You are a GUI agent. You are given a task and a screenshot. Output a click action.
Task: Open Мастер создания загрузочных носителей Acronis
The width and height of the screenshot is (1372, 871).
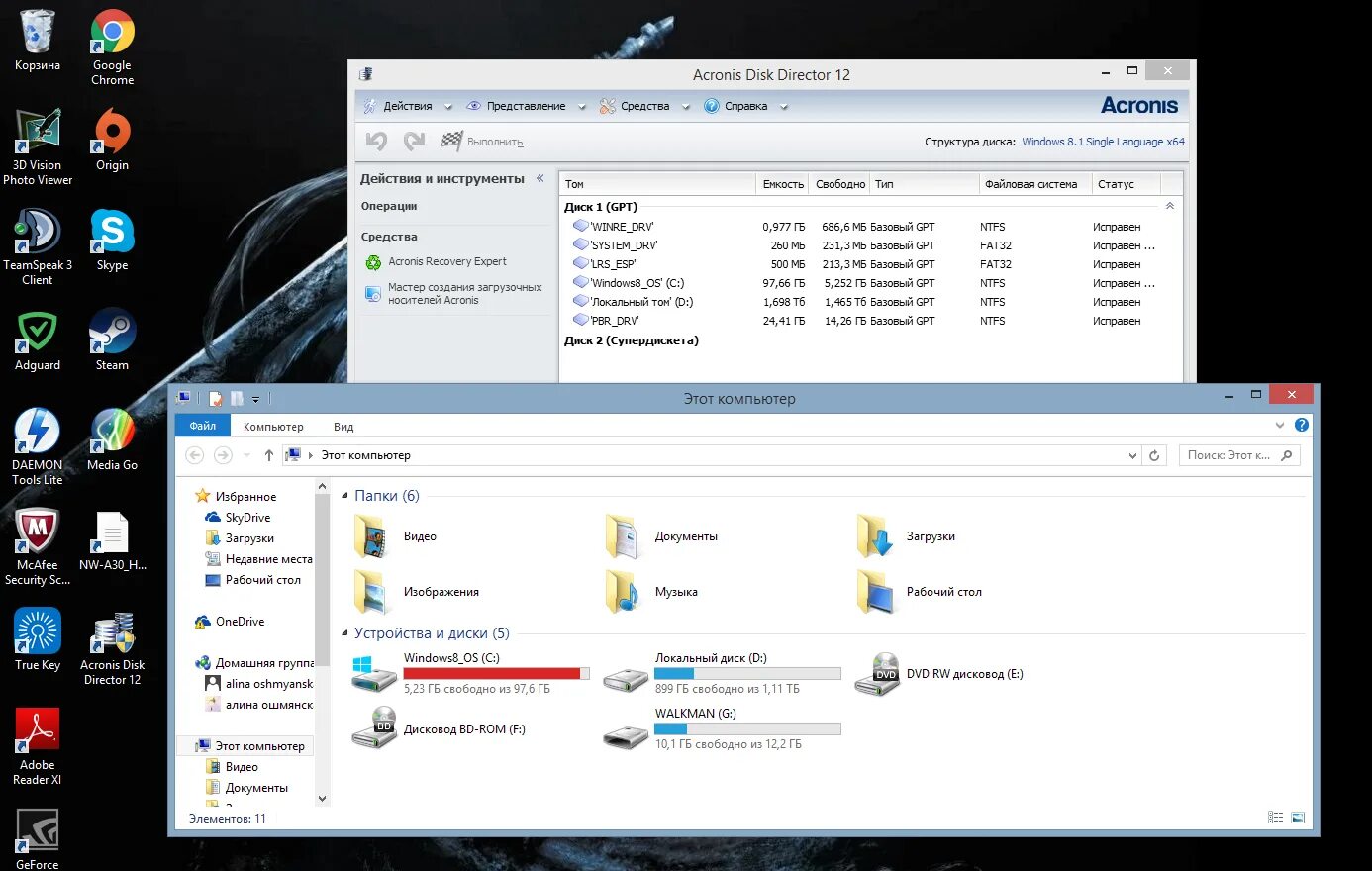coord(453,294)
